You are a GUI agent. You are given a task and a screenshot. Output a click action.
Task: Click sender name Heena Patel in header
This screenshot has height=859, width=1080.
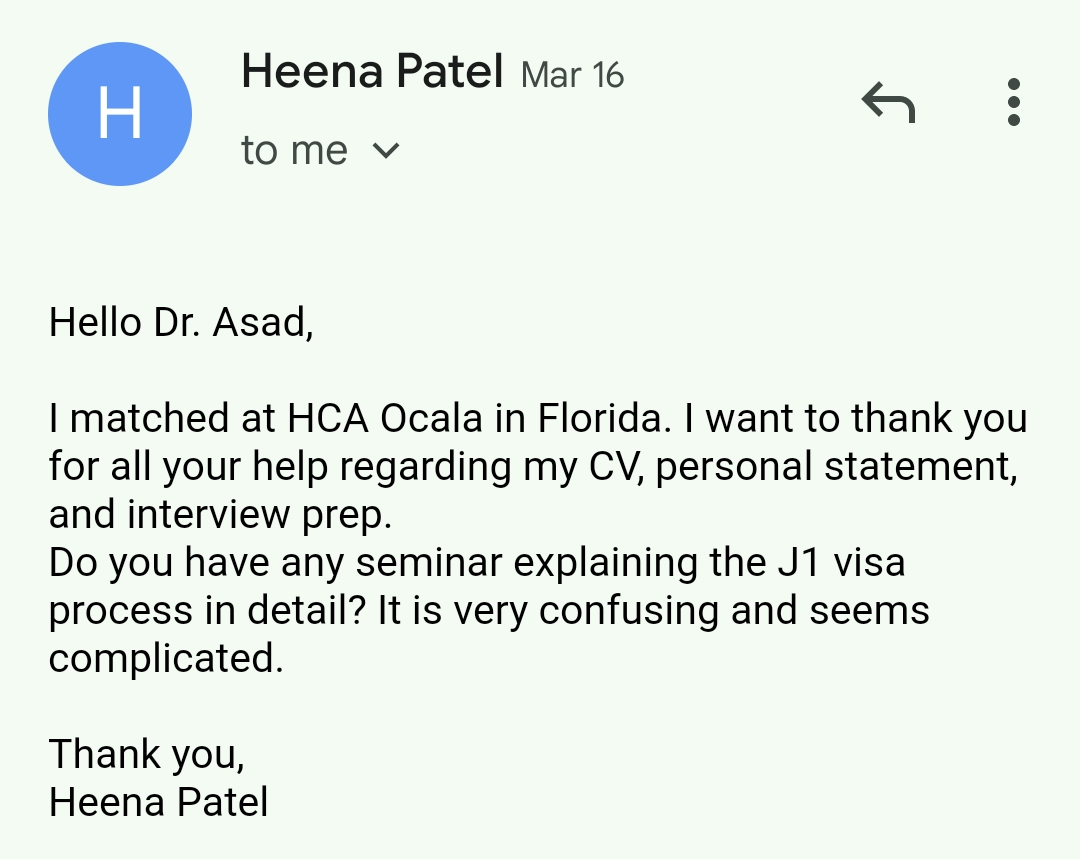point(371,72)
